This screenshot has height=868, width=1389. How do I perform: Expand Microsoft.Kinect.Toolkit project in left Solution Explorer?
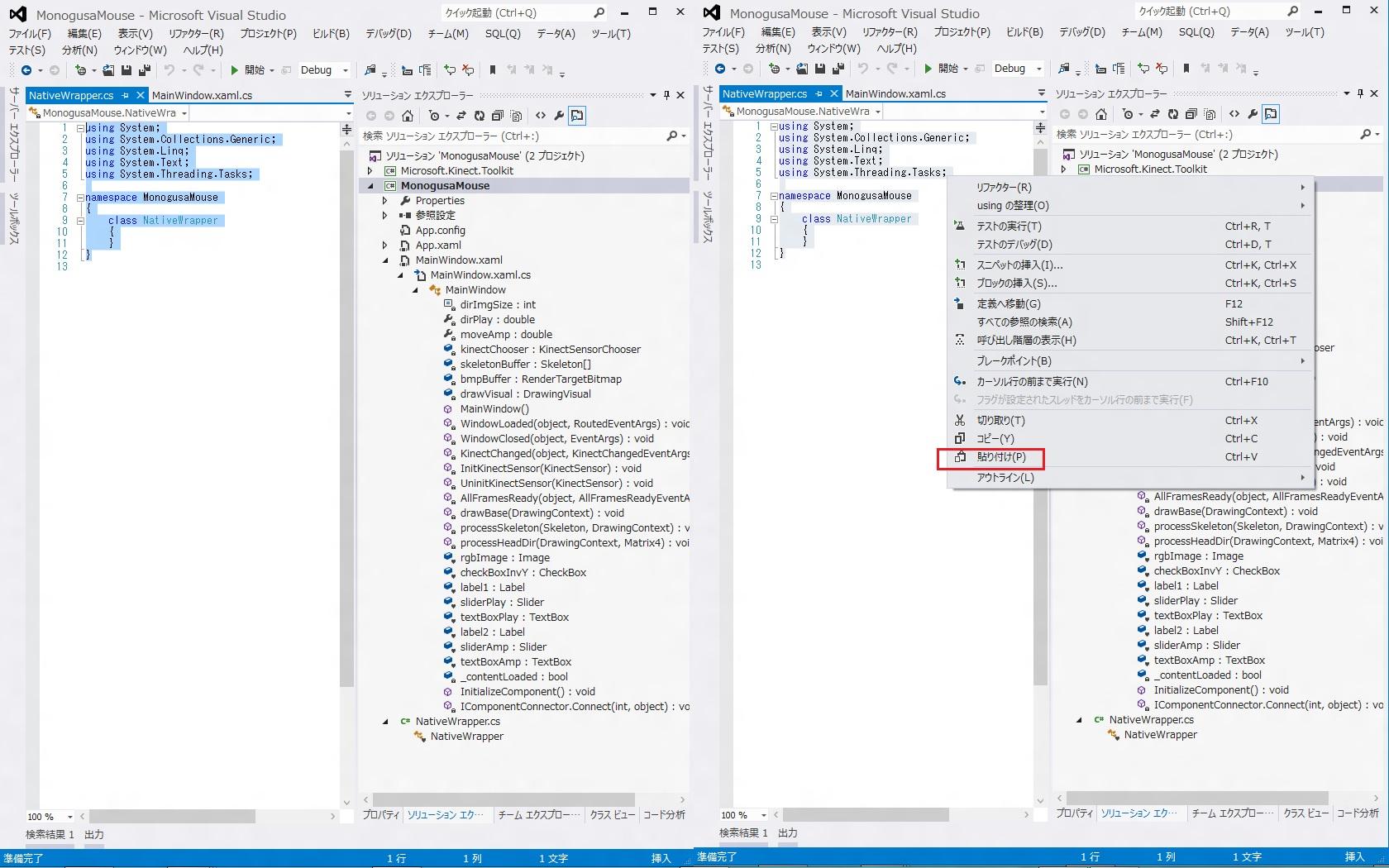pyautogui.click(x=370, y=171)
